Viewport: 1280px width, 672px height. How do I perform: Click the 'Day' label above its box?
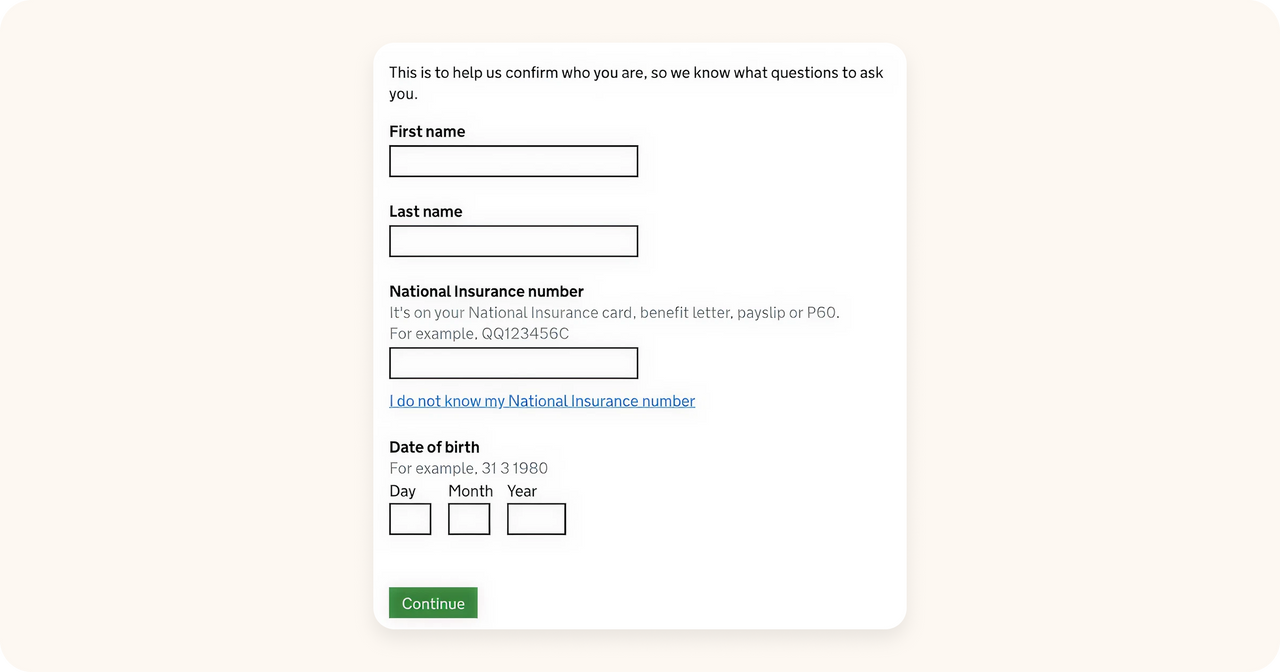tap(402, 491)
